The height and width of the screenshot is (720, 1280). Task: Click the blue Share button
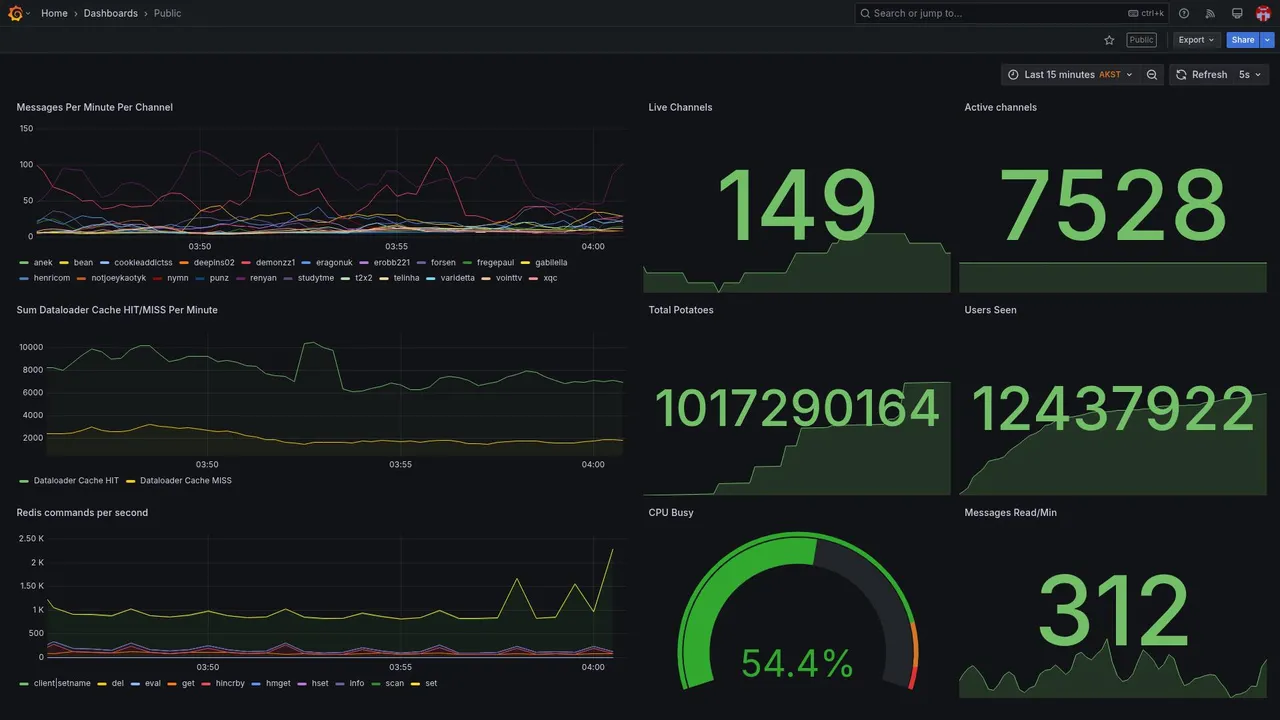(1243, 40)
